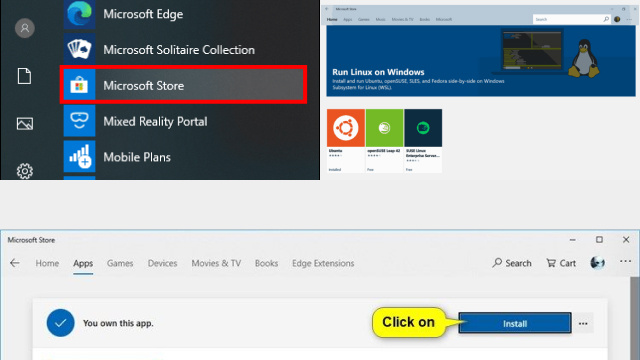The image size is (640, 360).
Task: Click Search in Install page Store window
Action: click(x=512, y=263)
